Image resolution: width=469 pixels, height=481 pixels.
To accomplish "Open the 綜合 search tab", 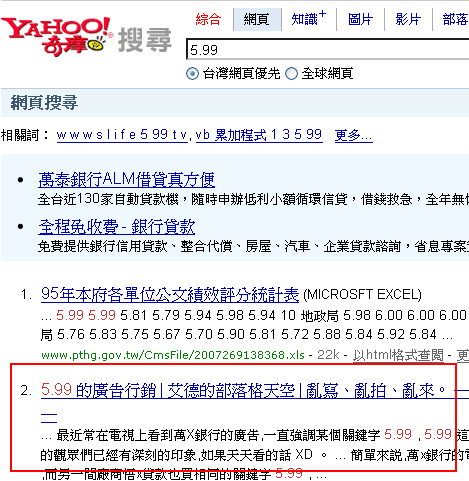I will pyautogui.click(x=208, y=19).
